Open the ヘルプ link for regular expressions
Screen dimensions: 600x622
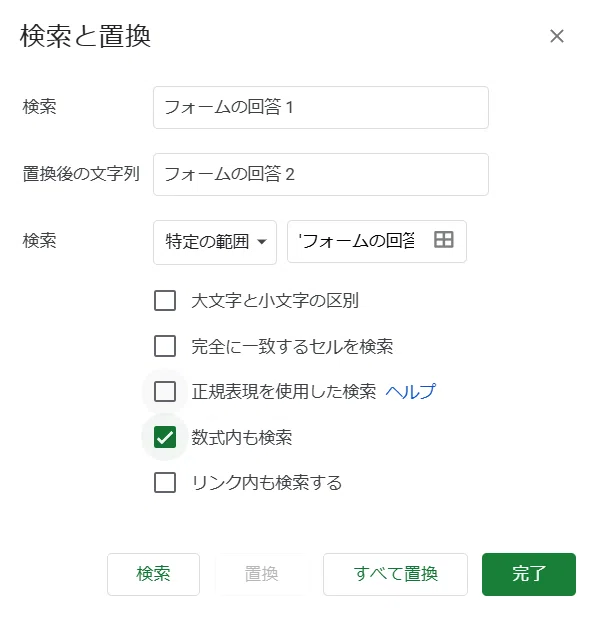411,392
